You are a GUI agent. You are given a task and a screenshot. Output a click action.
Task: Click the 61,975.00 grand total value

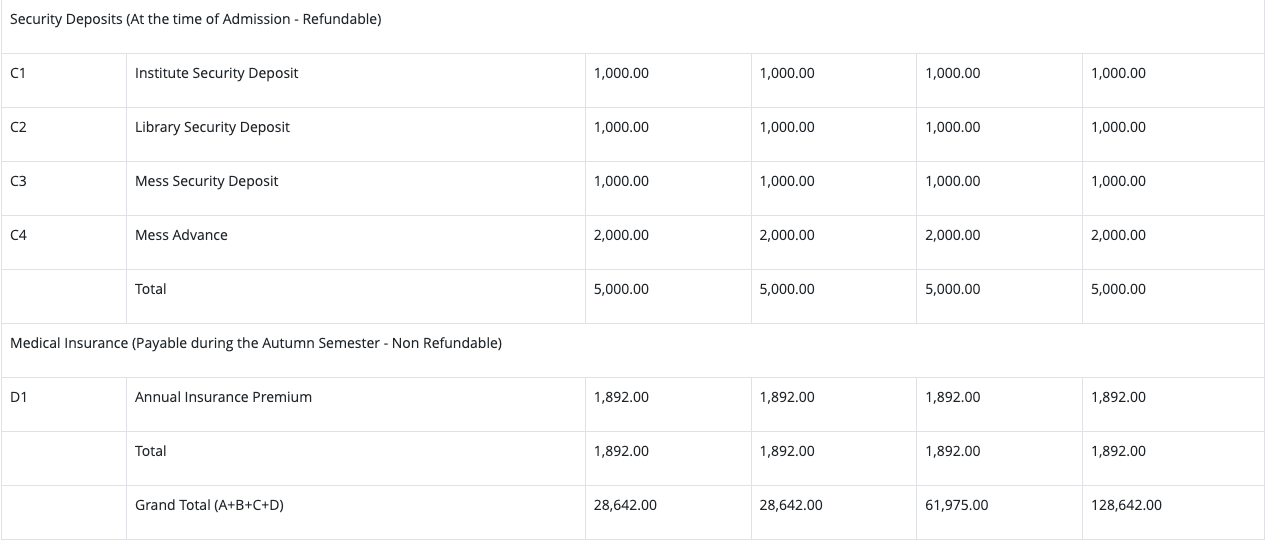pyautogui.click(x=956, y=505)
